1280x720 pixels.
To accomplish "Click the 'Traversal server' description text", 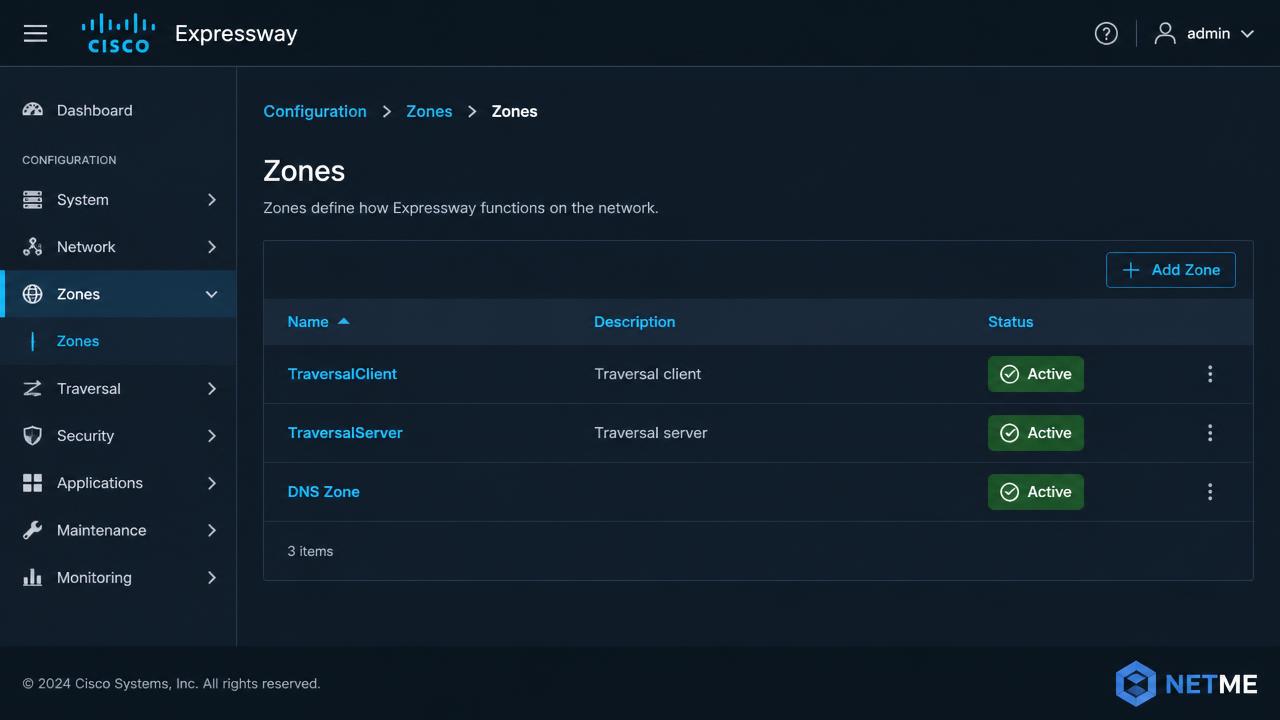I will 651,433.
